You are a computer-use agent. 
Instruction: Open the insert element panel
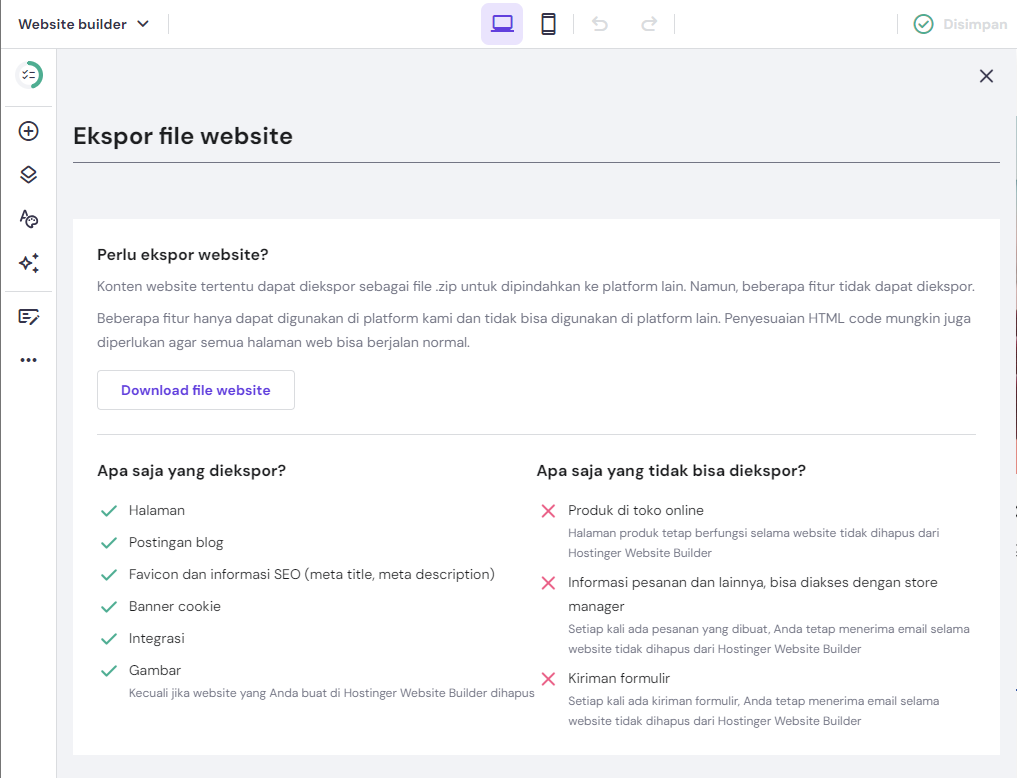point(28,130)
